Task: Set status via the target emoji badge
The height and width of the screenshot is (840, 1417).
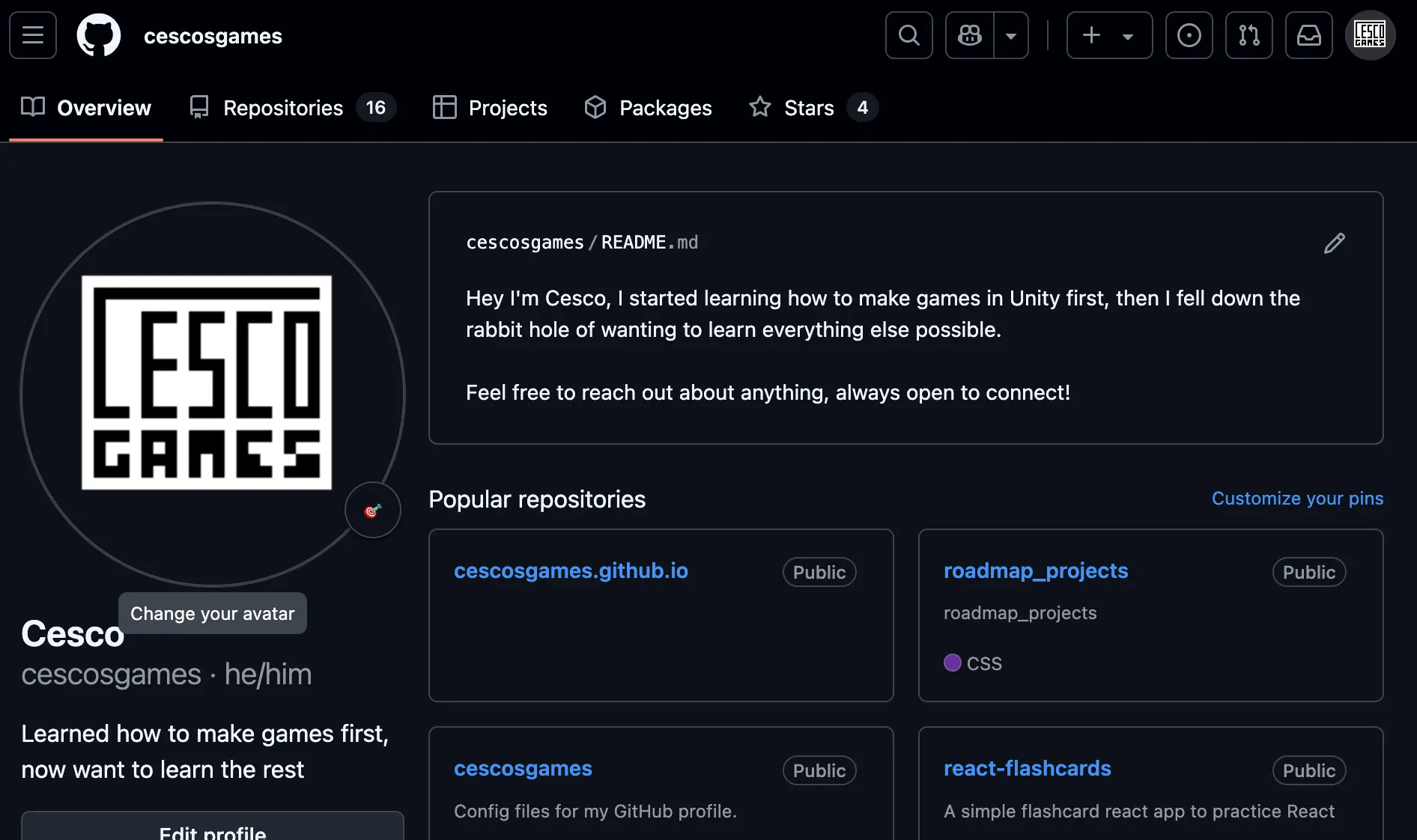Action: pyautogui.click(x=373, y=511)
